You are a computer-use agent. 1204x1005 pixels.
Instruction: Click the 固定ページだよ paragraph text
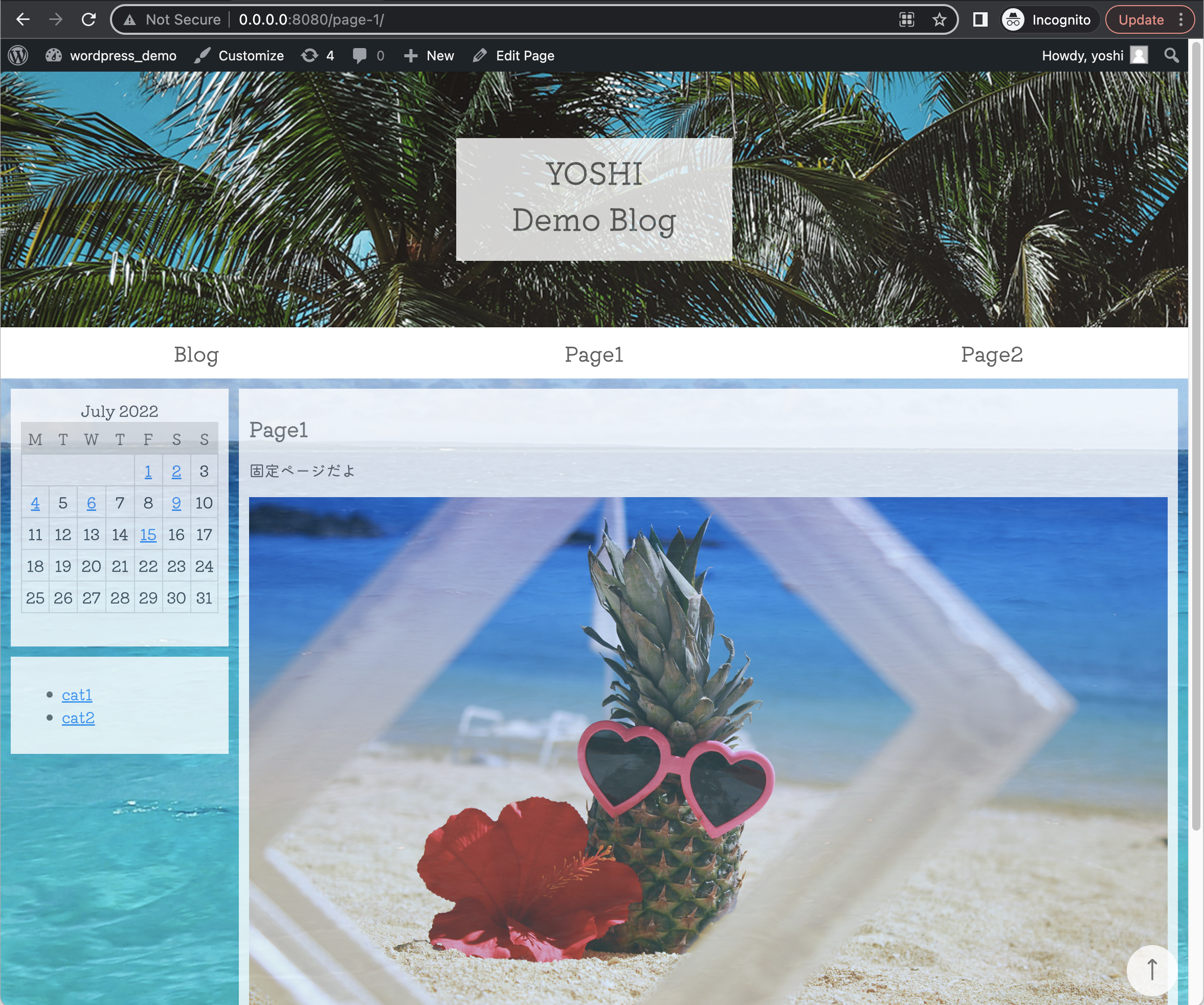302,471
